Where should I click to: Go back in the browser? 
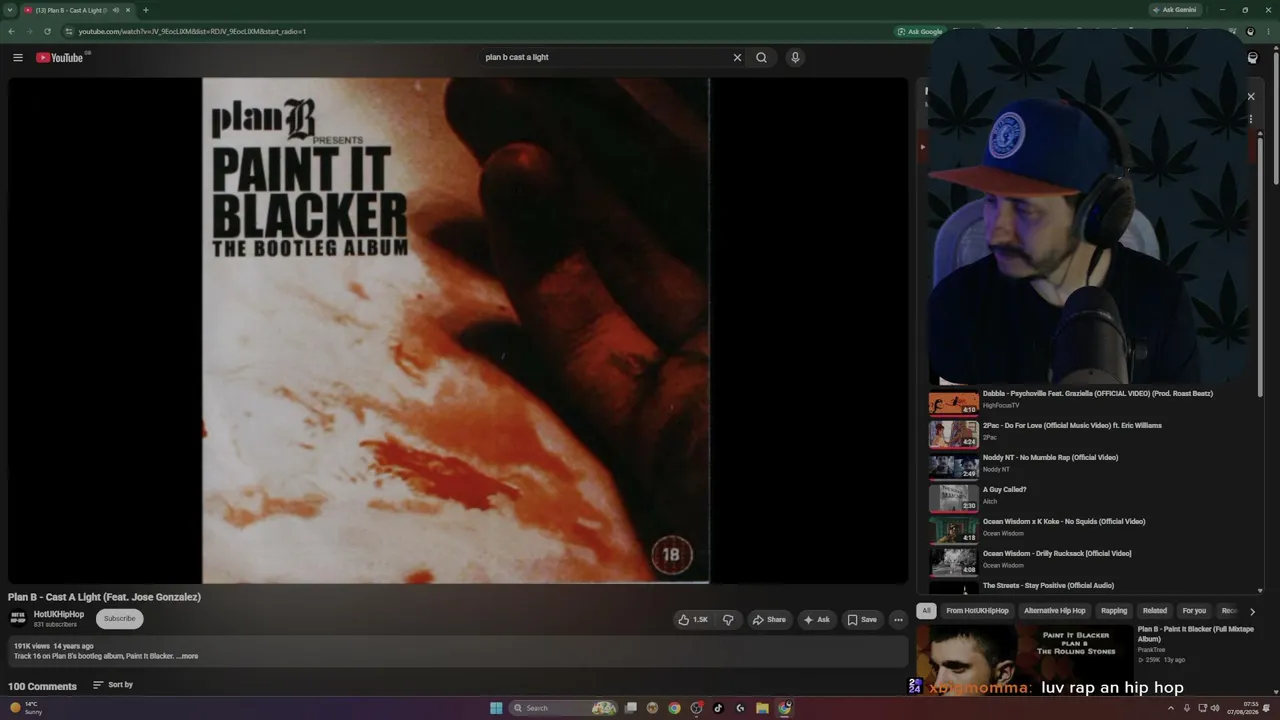pos(11,31)
